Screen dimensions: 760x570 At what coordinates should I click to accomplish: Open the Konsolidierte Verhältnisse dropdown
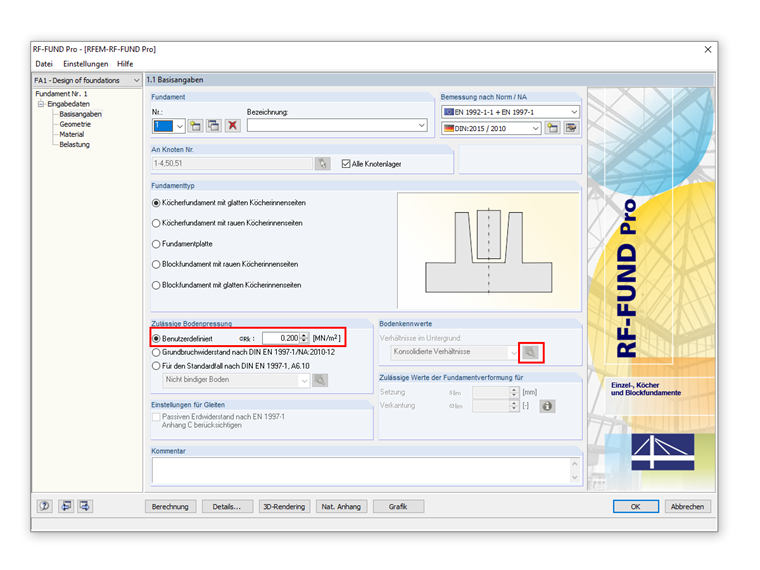pos(513,352)
